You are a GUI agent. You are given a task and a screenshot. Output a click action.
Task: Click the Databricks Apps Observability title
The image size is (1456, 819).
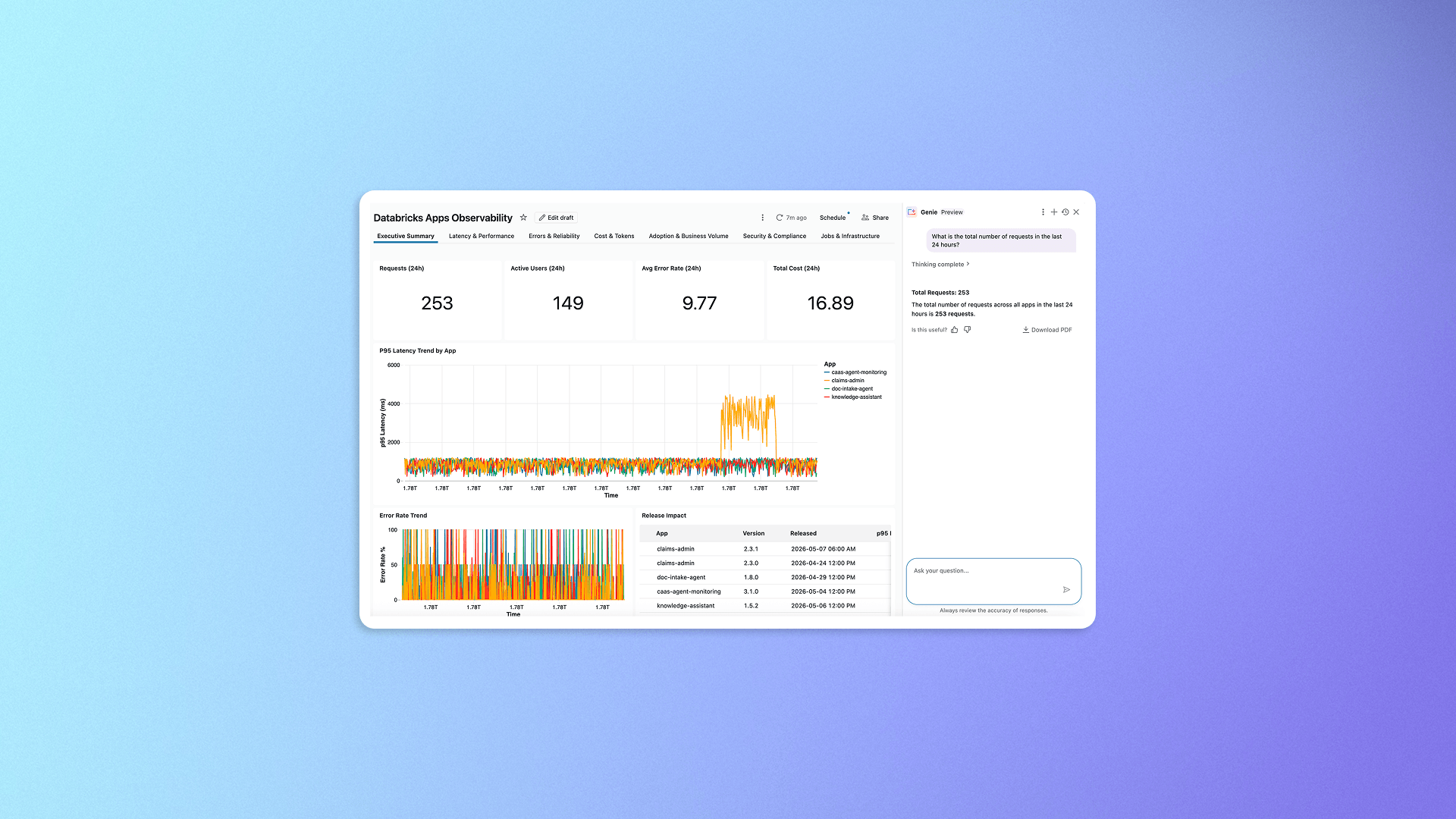point(443,218)
